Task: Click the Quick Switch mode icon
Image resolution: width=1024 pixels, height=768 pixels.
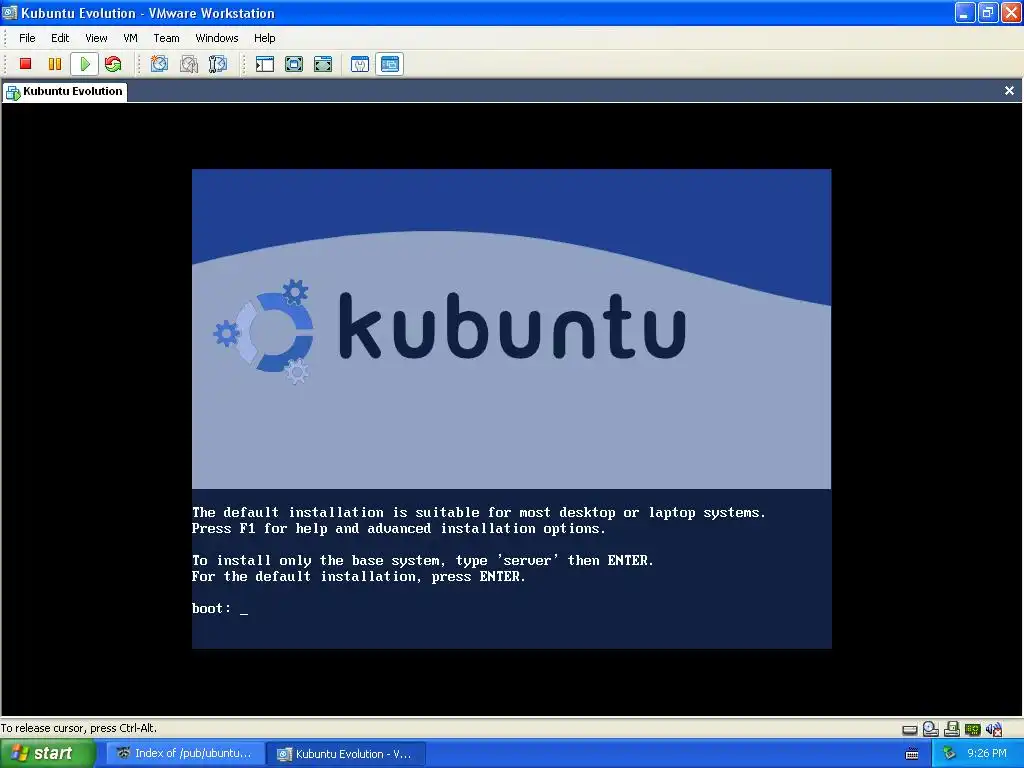Action: [x=323, y=64]
